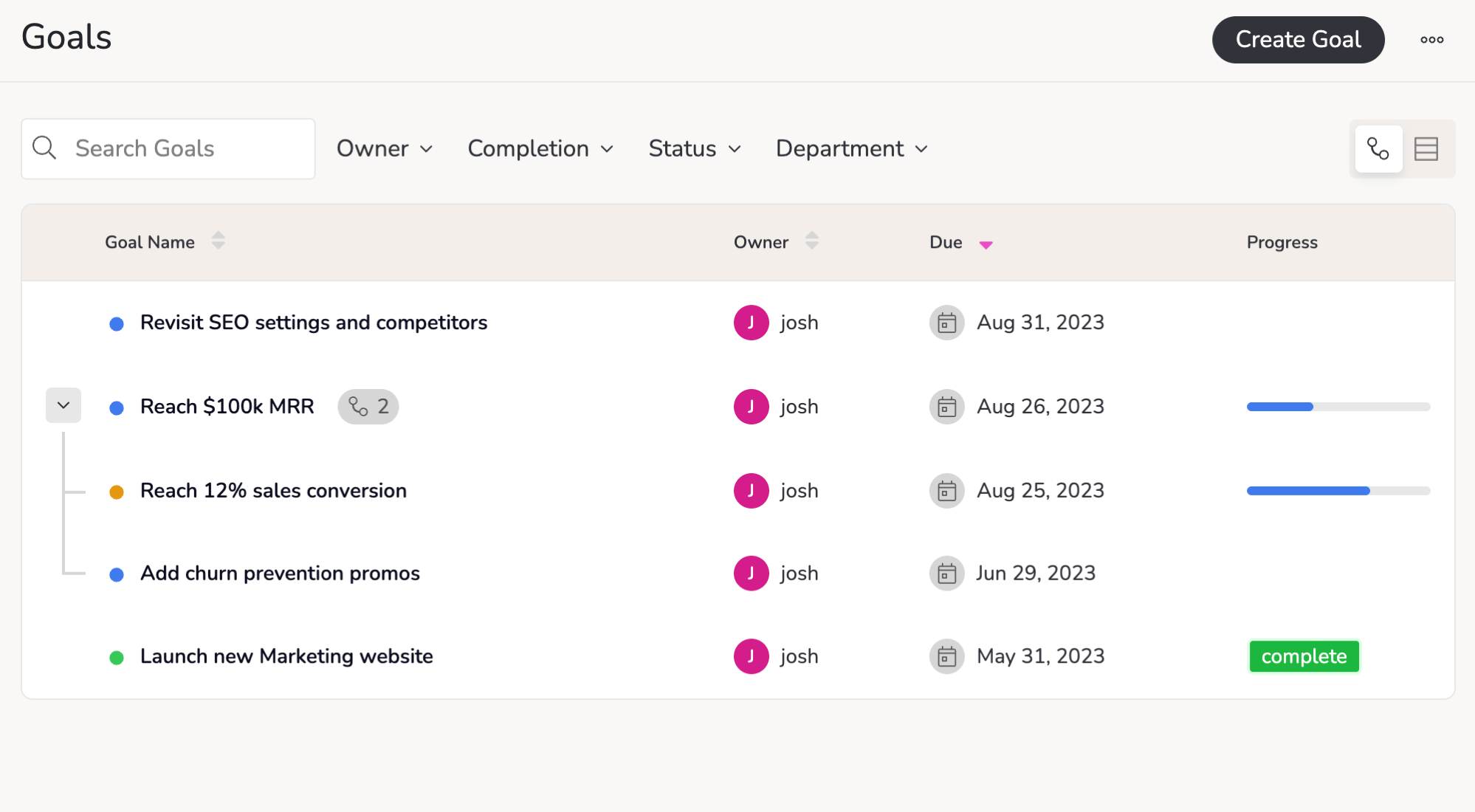Click calendar icon for Aug 31, 2023
Screen dimensions: 1475x812
coord(946,323)
